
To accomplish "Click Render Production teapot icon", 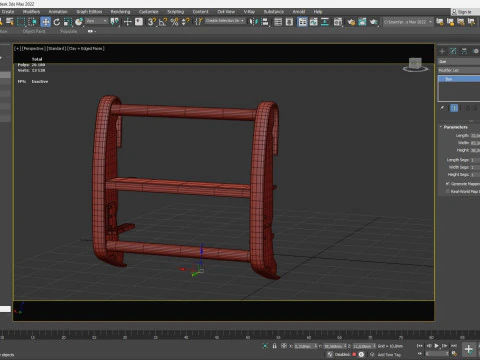I will point(374,22).
